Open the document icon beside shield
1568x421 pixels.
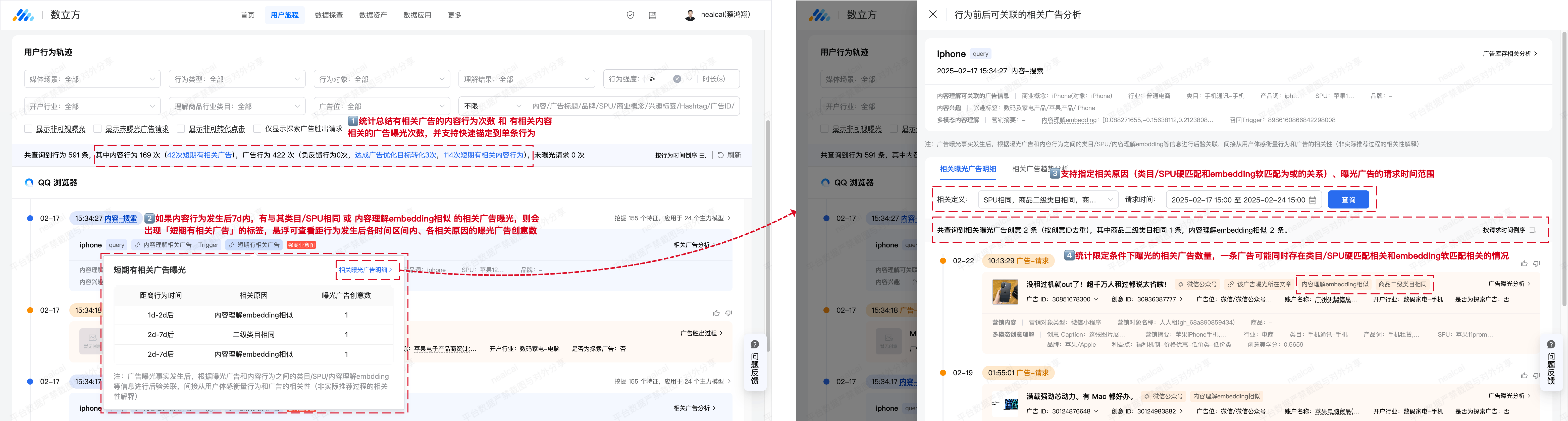(653, 15)
